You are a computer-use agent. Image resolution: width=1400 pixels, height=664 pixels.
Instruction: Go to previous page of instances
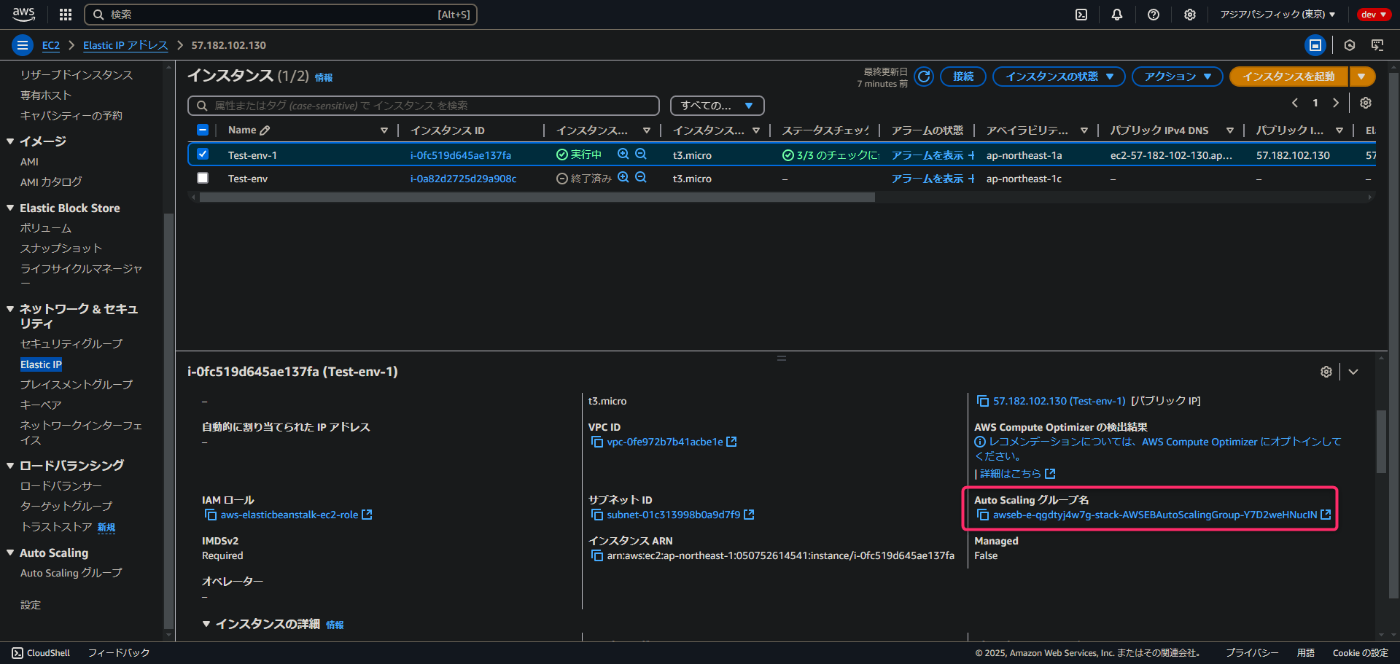pyautogui.click(x=1295, y=103)
